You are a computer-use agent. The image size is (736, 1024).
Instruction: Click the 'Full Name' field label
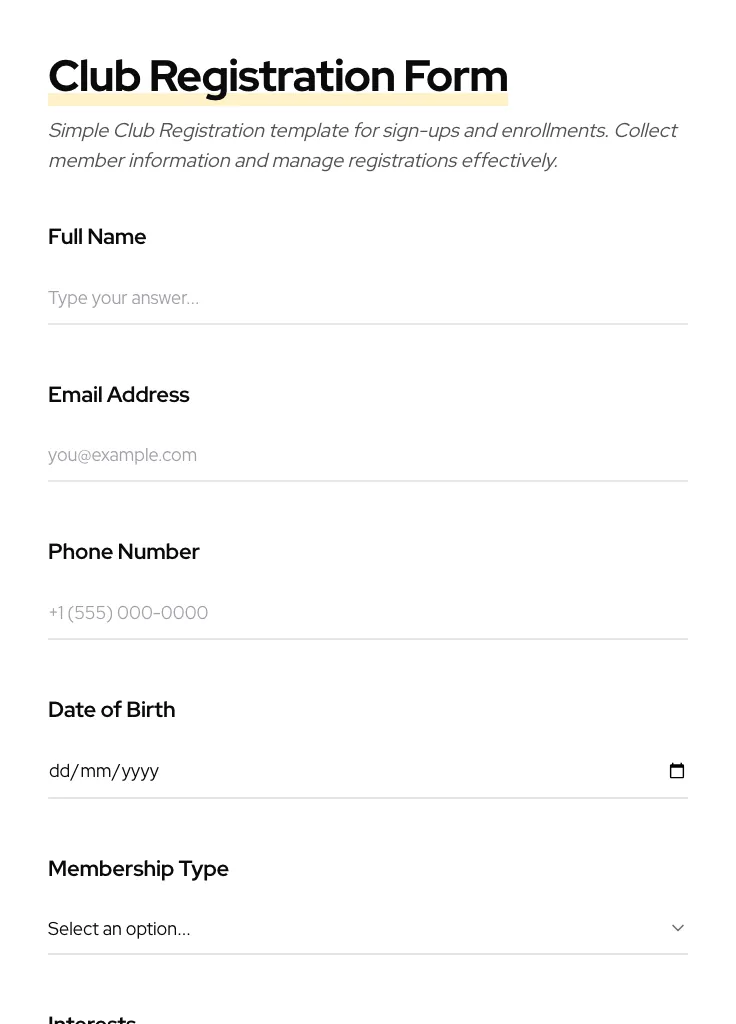tap(97, 237)
